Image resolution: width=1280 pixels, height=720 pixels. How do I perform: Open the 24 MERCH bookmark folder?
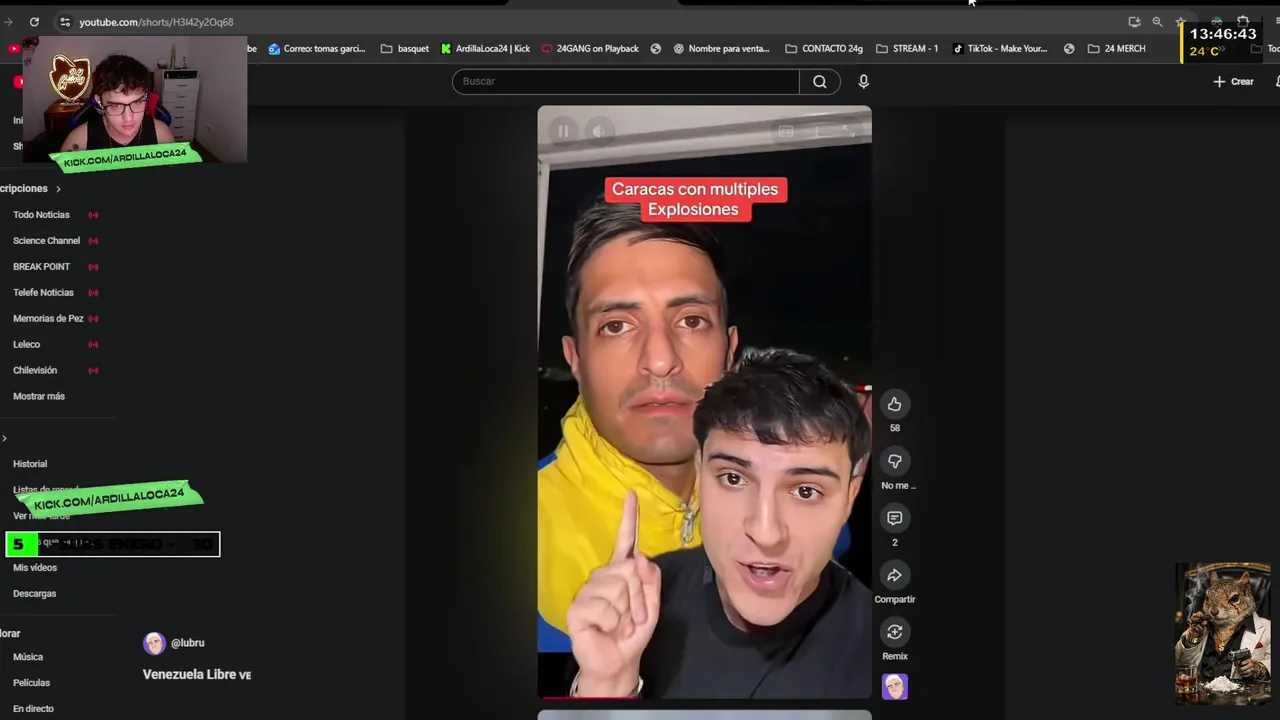tap(1116, 48)
